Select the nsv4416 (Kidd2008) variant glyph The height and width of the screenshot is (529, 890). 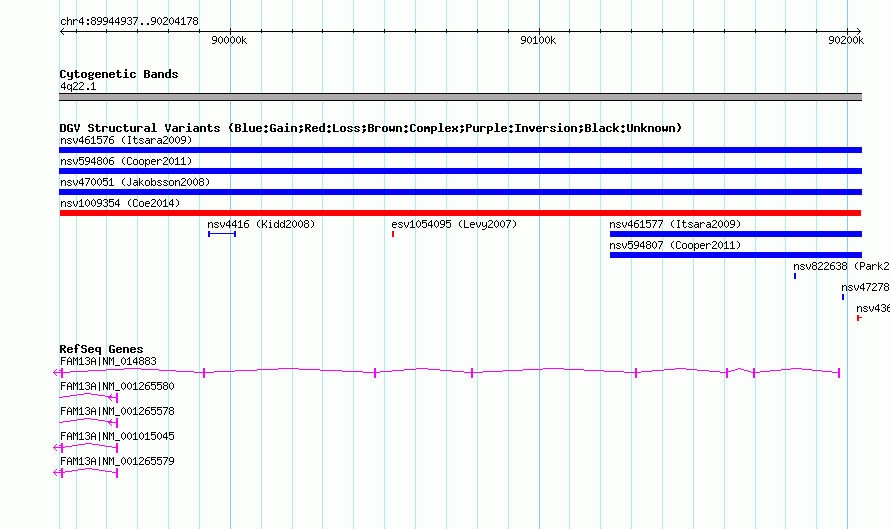click(x=222, y=234)
